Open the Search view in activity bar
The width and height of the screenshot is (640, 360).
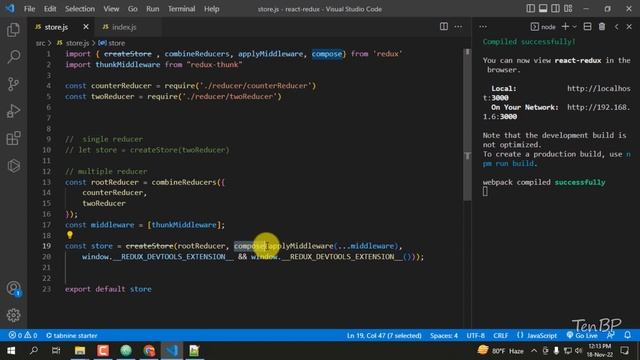point(13,57)
